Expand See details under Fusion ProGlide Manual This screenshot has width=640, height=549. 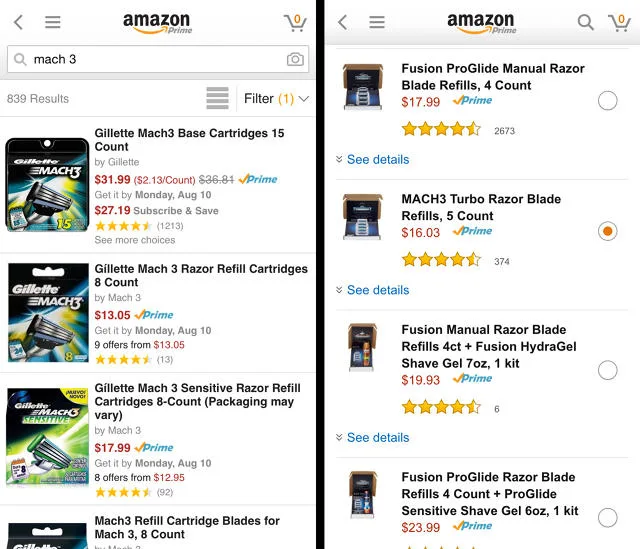pyautogui.click(x=372, y=159)
